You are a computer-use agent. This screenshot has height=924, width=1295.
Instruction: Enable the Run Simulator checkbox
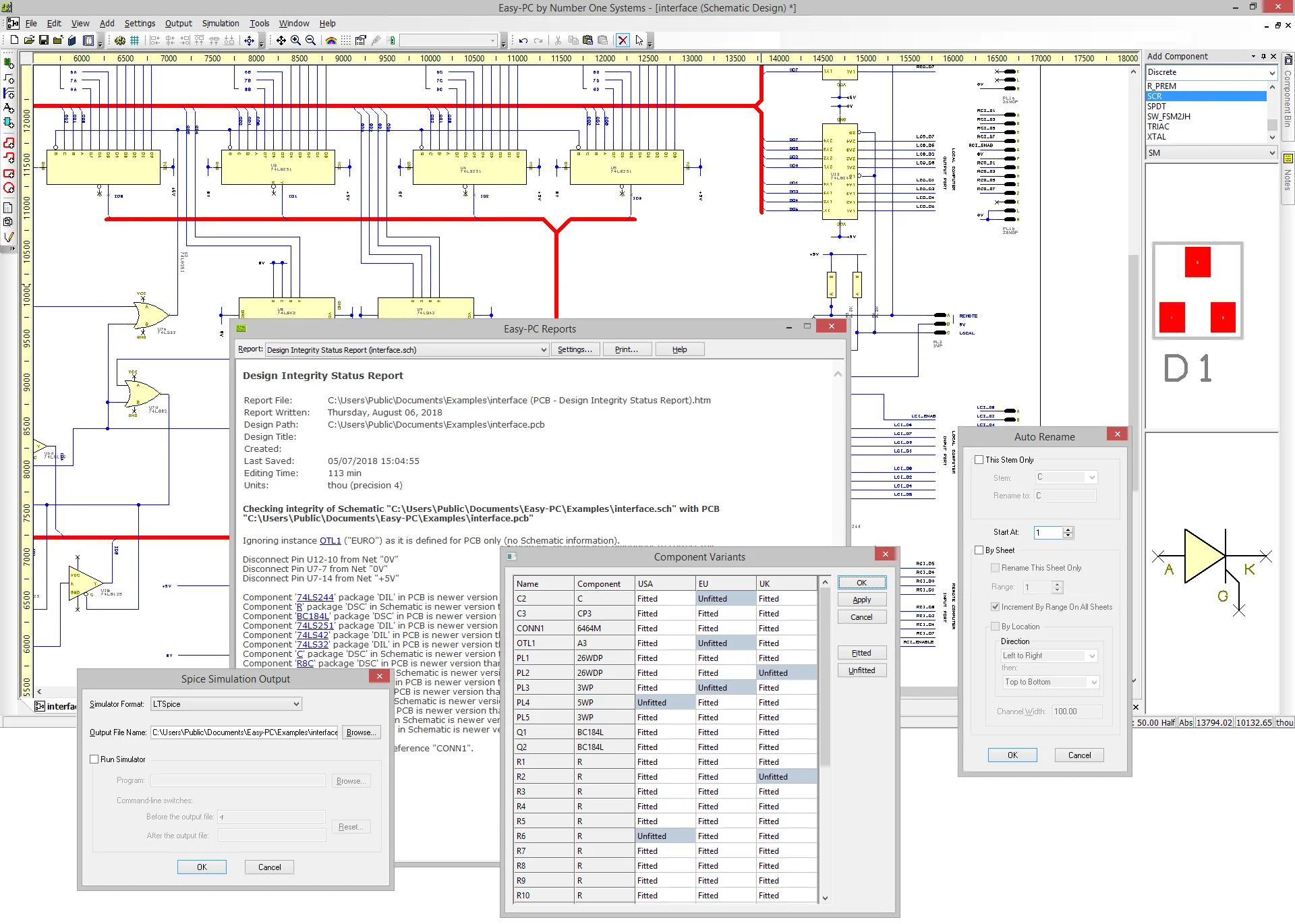pos(95,759)
